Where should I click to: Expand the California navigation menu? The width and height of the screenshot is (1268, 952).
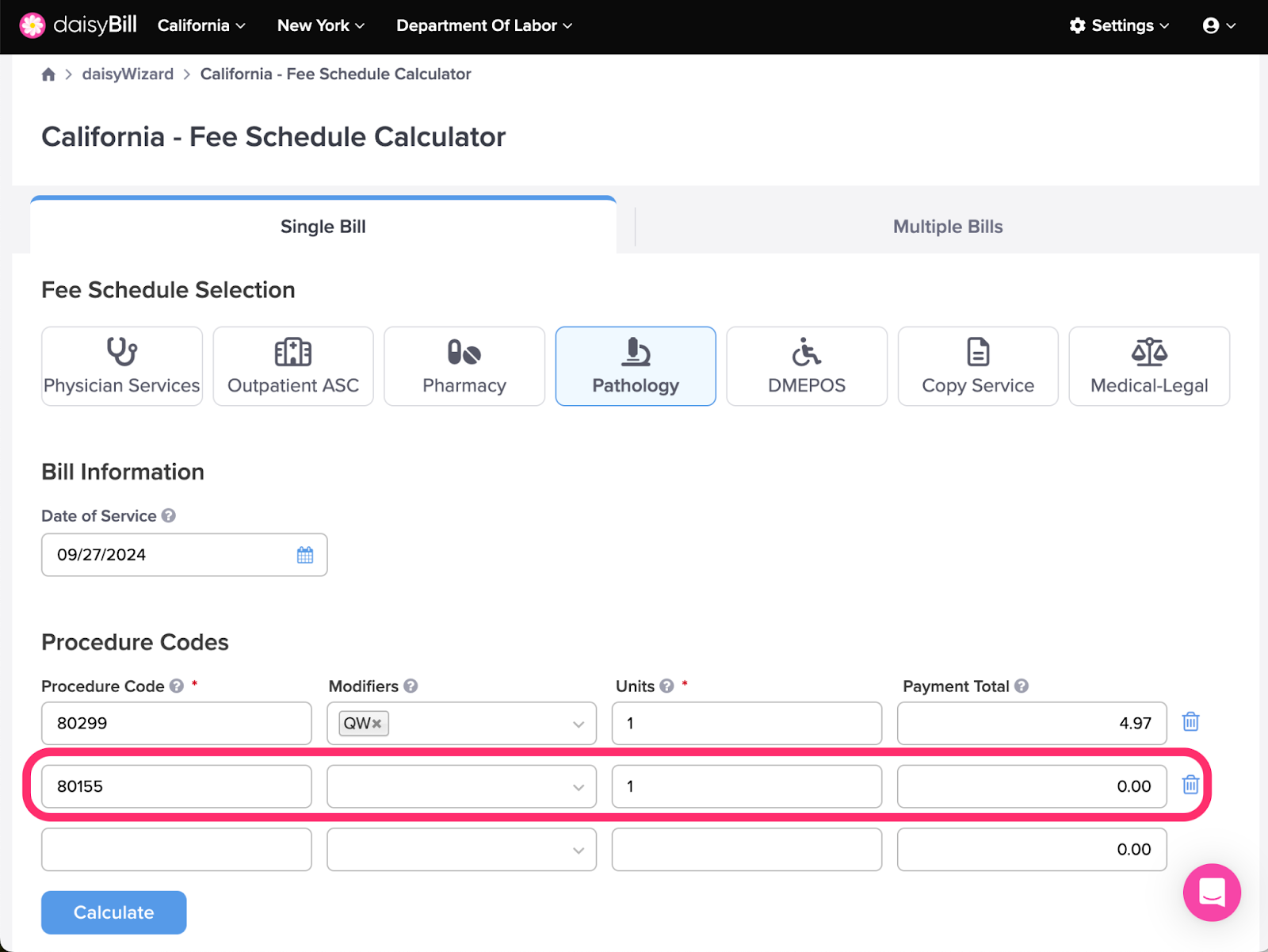tap(201, 25)
